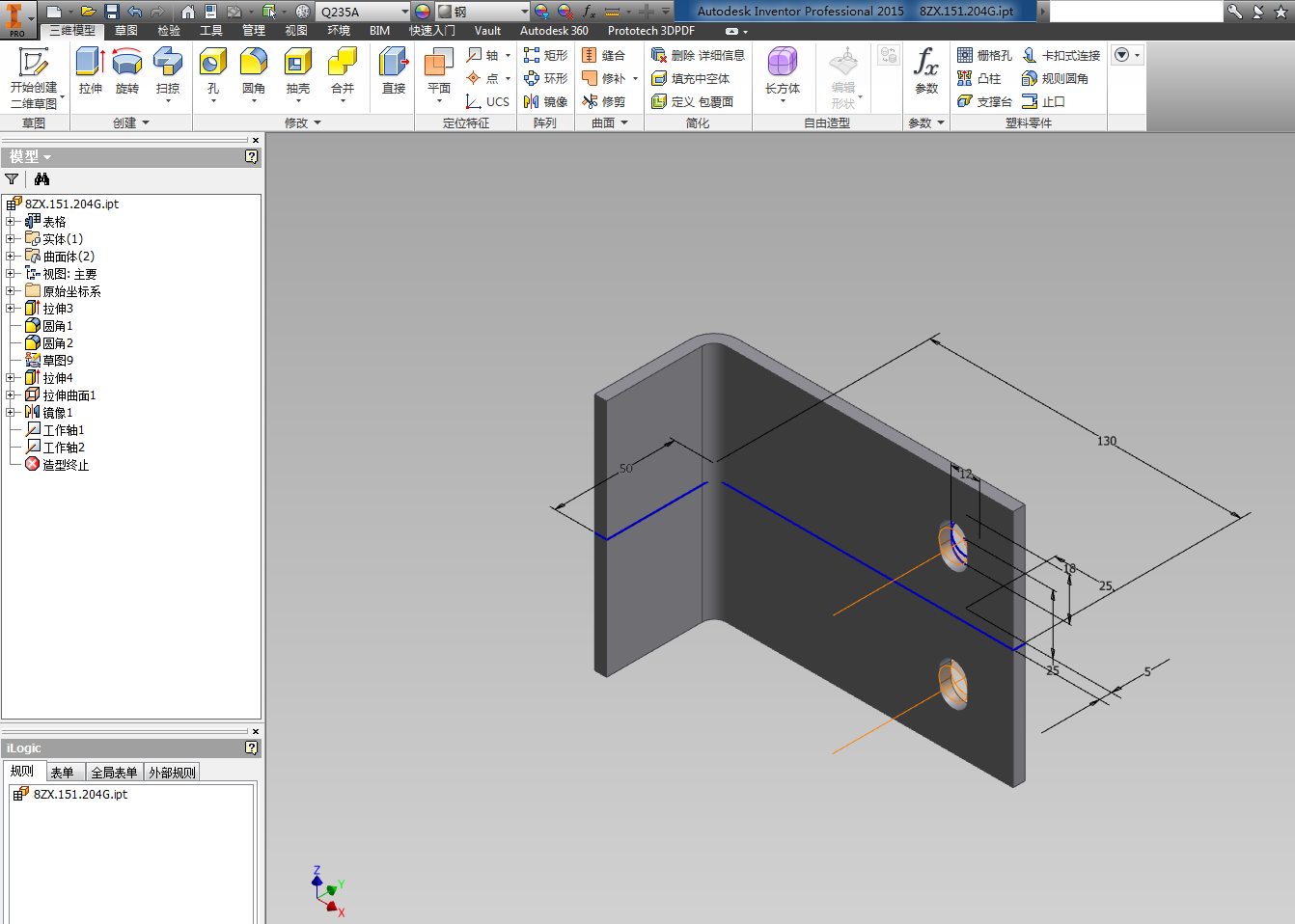This screenshot has height=924, width=1295.
Task: Click the find binoculars icon in model browser
Action: [41, 179]
